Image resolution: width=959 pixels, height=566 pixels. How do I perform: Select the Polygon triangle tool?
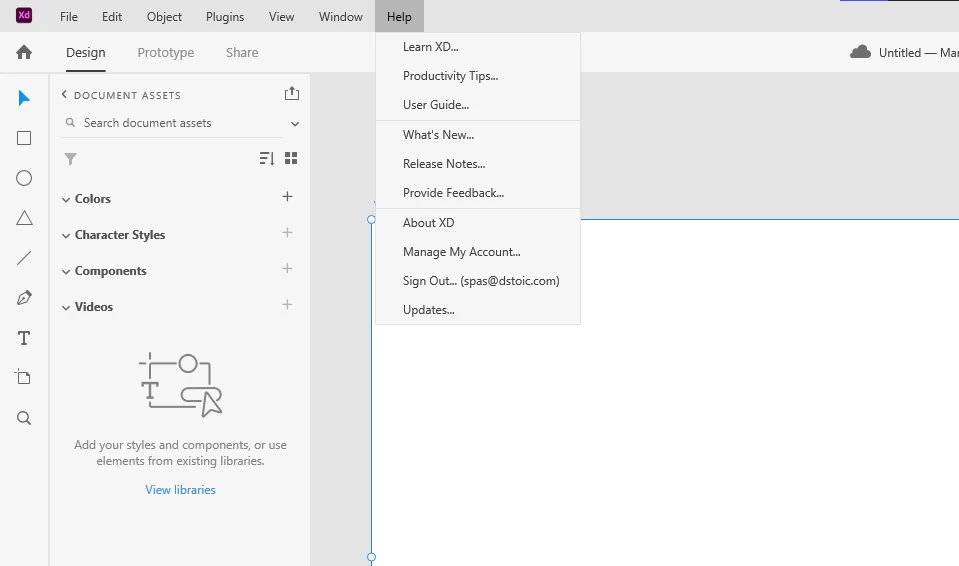click(24, 218)
